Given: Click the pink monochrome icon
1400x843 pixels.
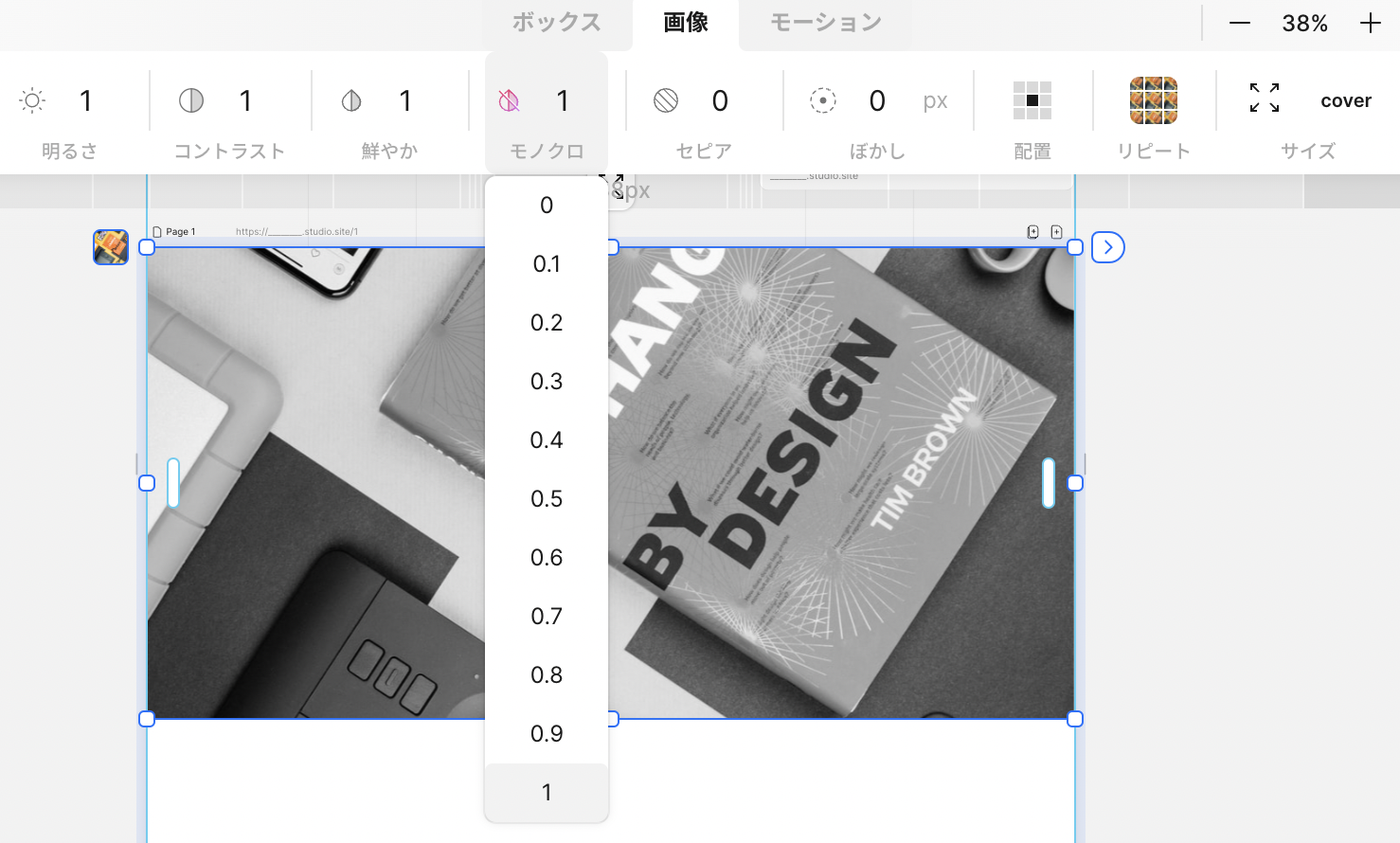Looking at the screenshot, I should [509, 100].
